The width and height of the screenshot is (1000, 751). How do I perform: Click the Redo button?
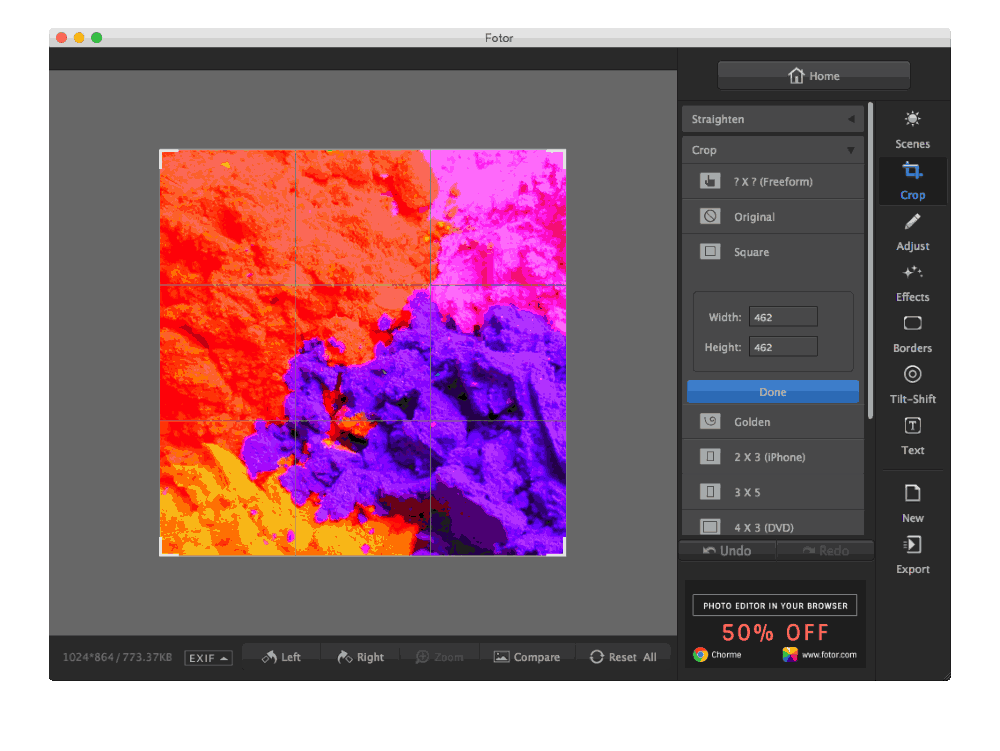click(x=825, y=550)
